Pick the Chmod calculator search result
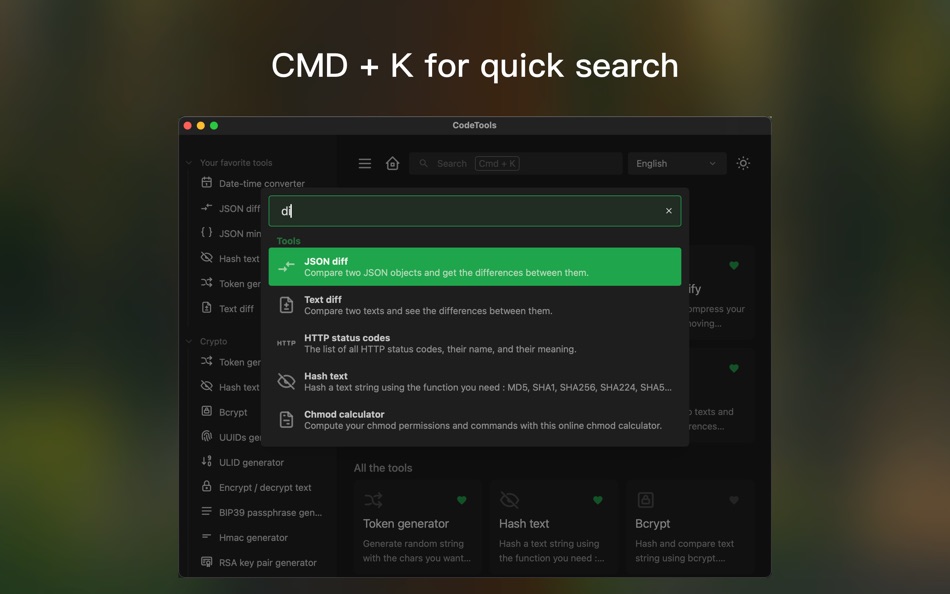The image size is (950, 594). click(475, 419)
